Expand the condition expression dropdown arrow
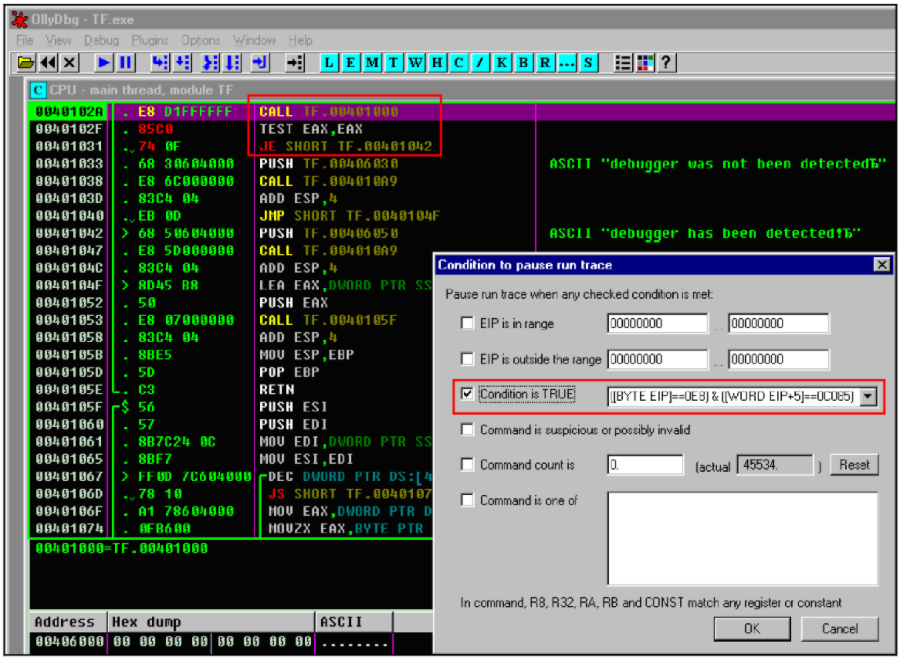This screenshot has height=660, width=901. click(x=868, y=396)
